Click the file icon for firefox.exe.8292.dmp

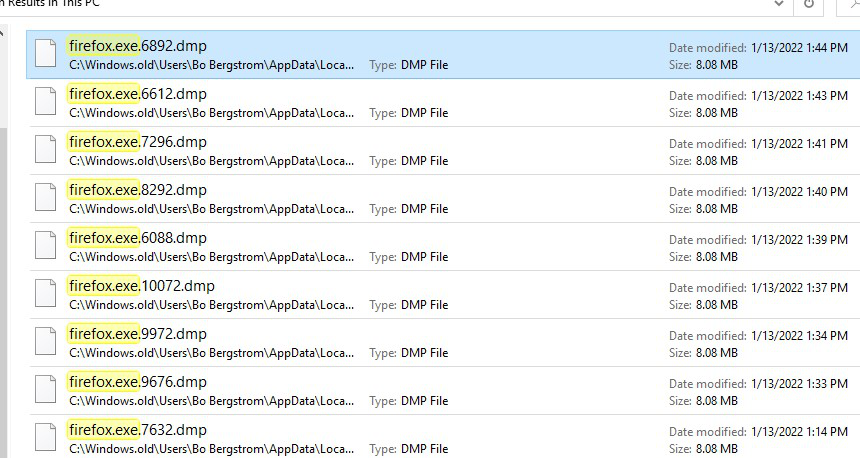46,197
